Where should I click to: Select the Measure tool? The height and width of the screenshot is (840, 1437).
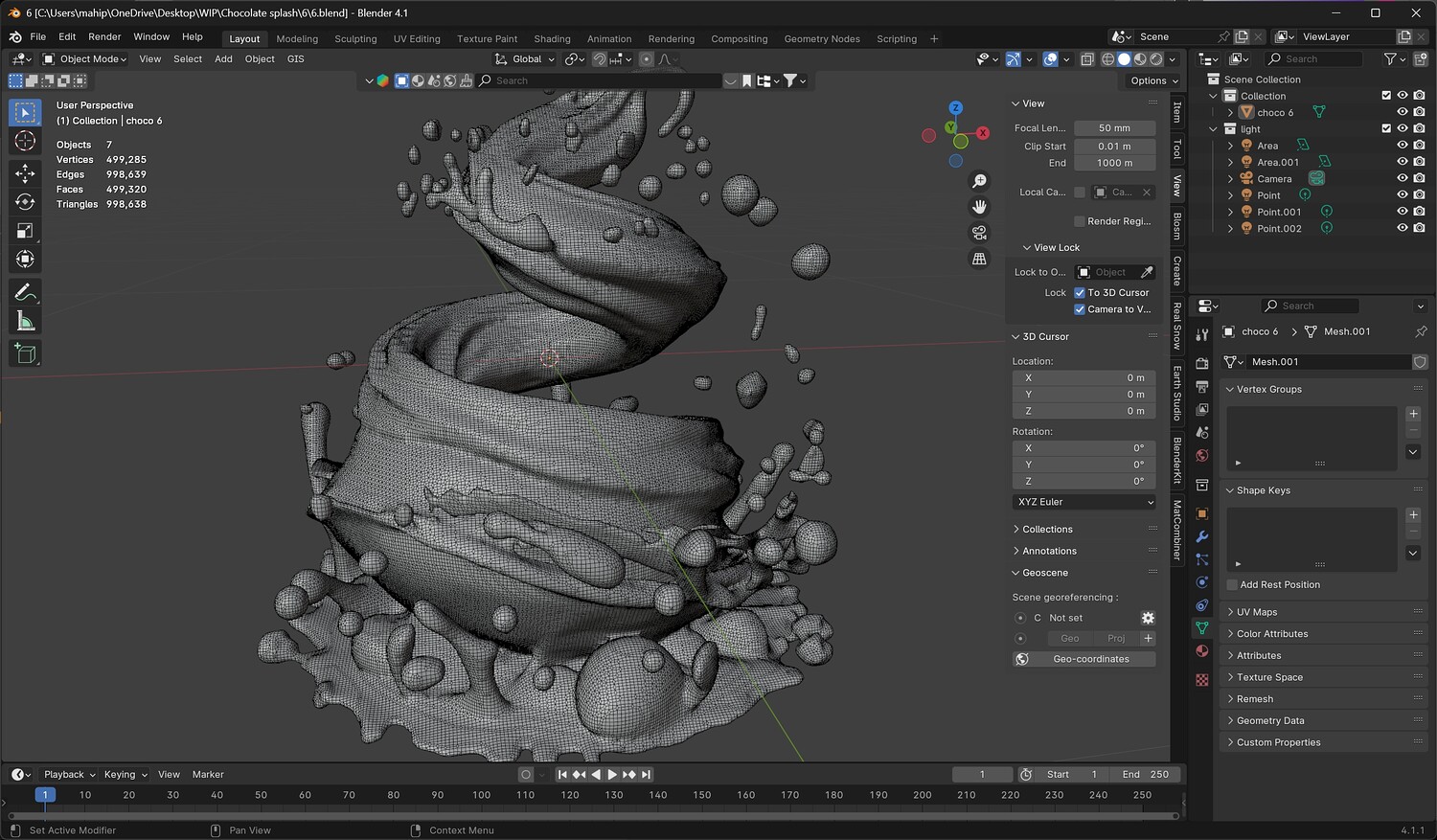coord(26,322)
